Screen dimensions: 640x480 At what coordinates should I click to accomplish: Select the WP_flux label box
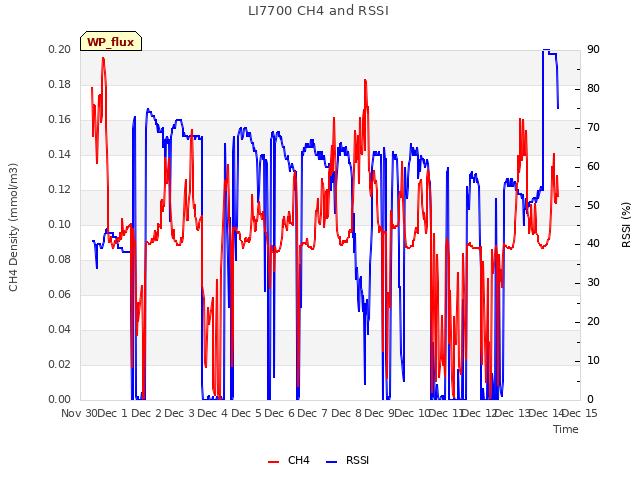111,42
